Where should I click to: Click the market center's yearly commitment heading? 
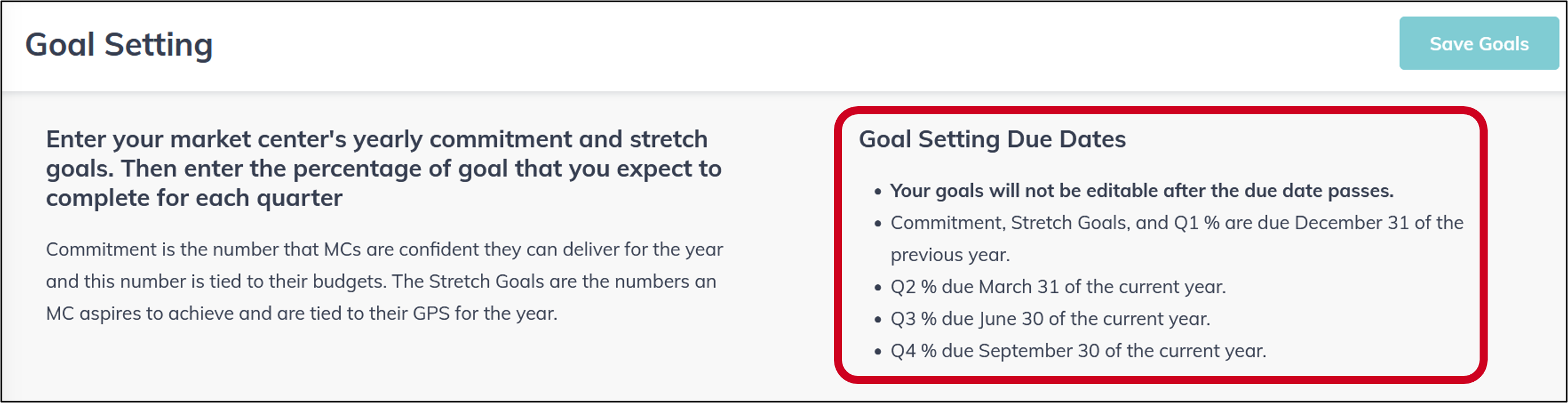[383, 169]
